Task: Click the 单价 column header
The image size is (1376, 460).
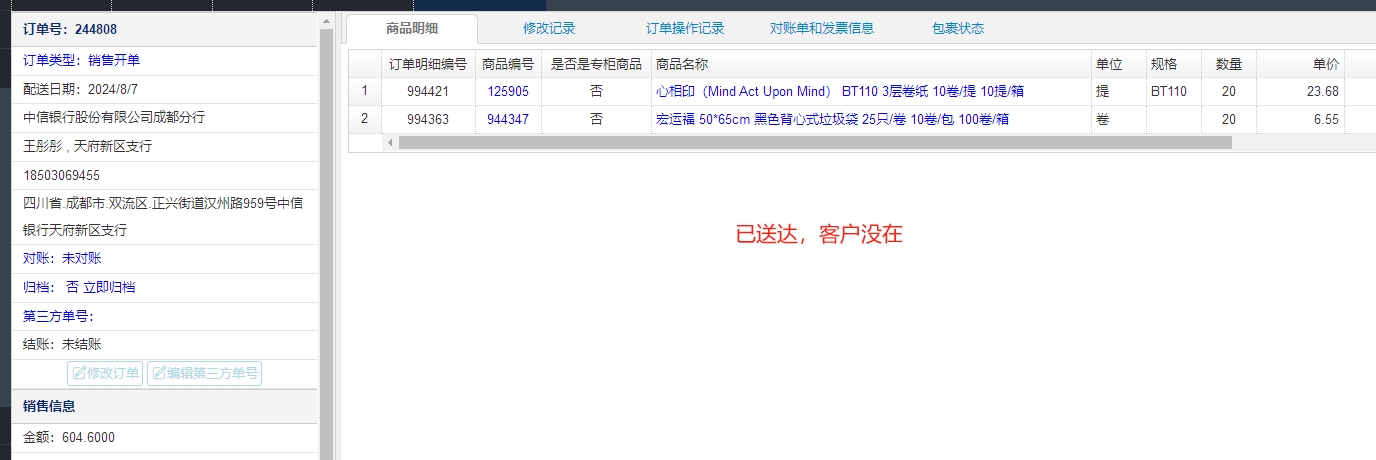Action: click(x=1300, y=64)
